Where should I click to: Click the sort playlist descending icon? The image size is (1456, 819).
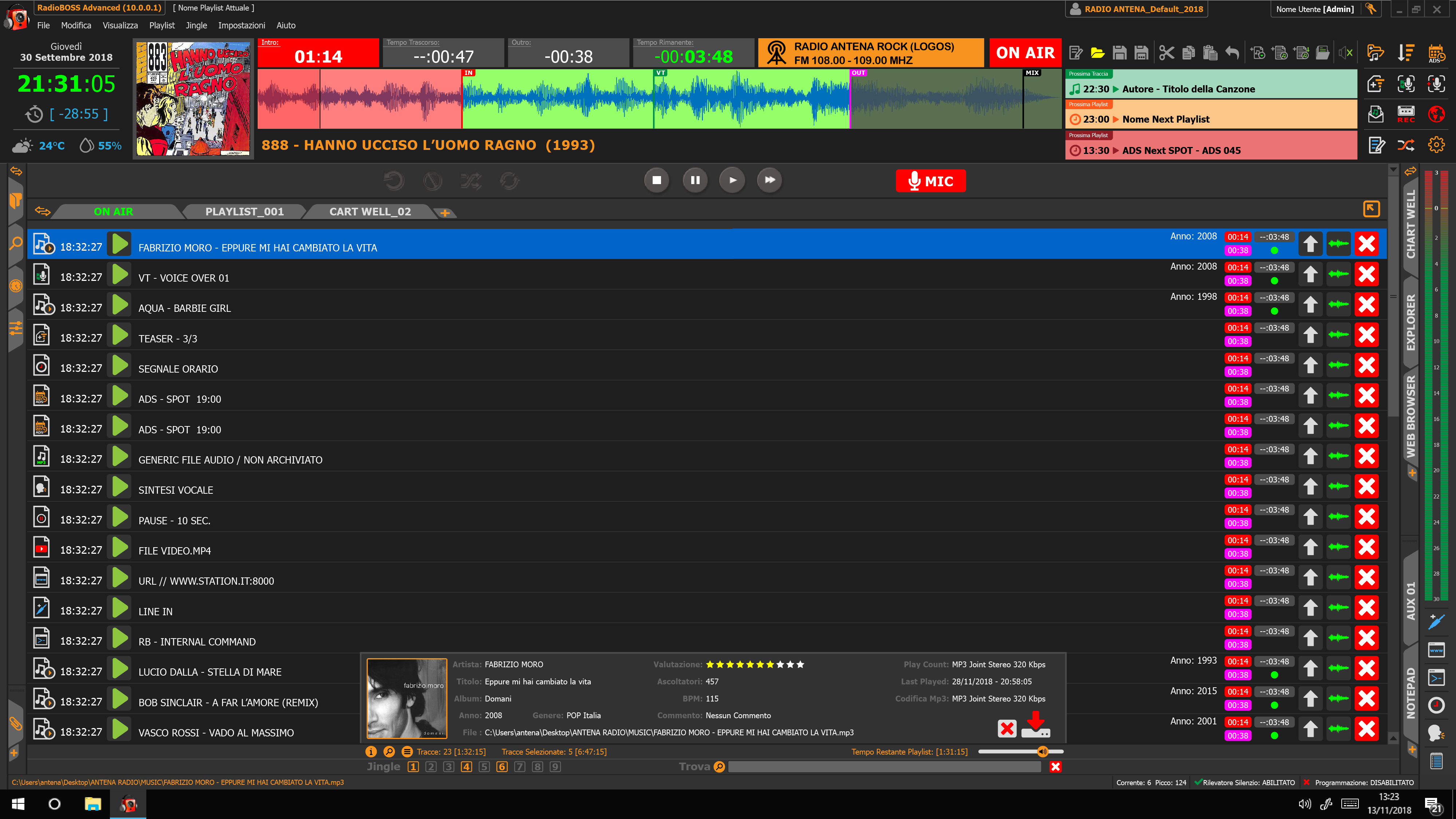tap(1406, 53)
